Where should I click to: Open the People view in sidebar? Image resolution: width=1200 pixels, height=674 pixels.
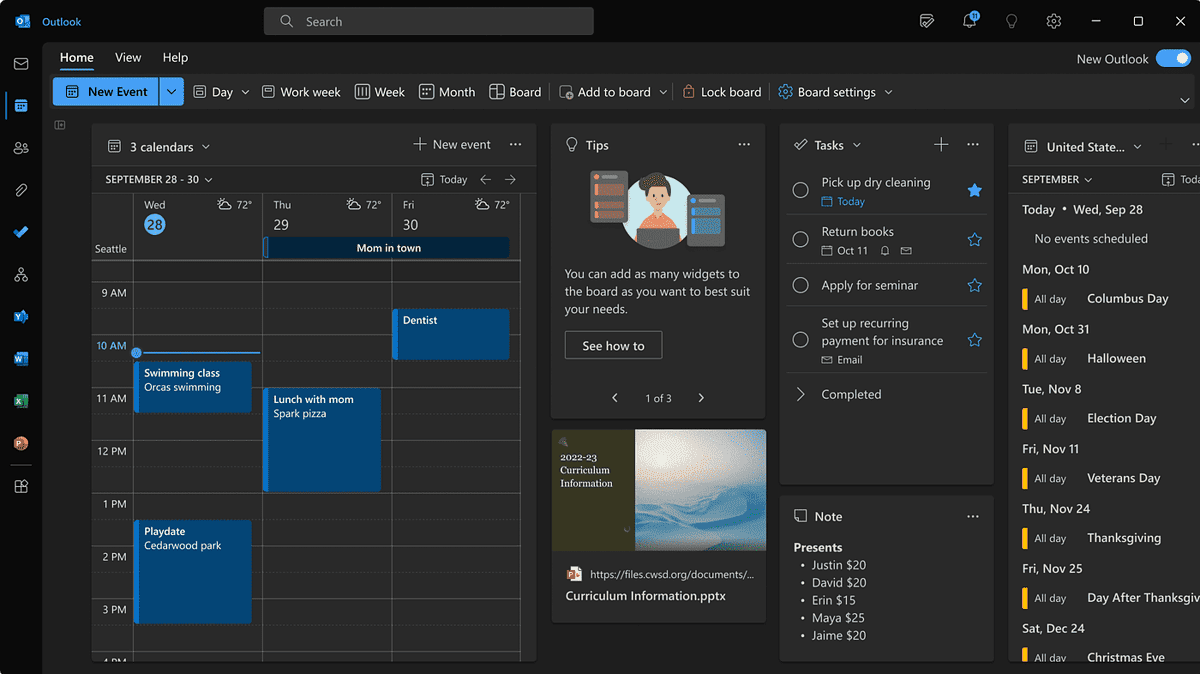tap(20, 148)
